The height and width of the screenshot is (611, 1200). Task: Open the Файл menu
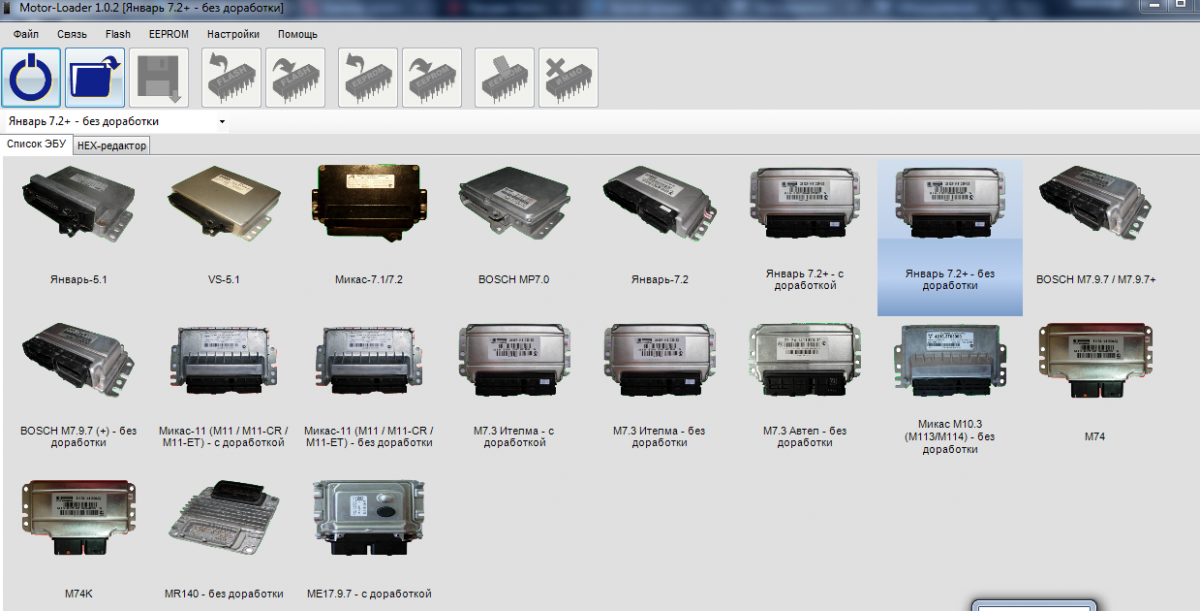coord(26,34)
